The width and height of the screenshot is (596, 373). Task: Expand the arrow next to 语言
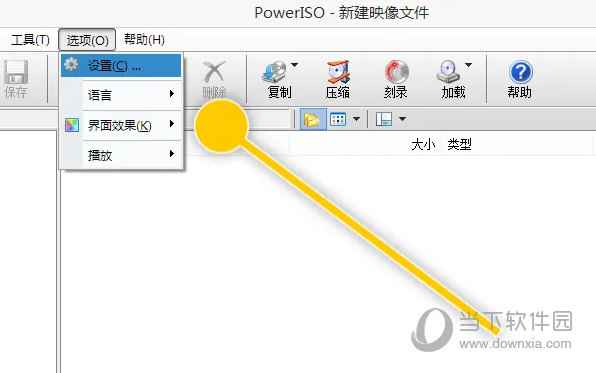pos(172,94)
